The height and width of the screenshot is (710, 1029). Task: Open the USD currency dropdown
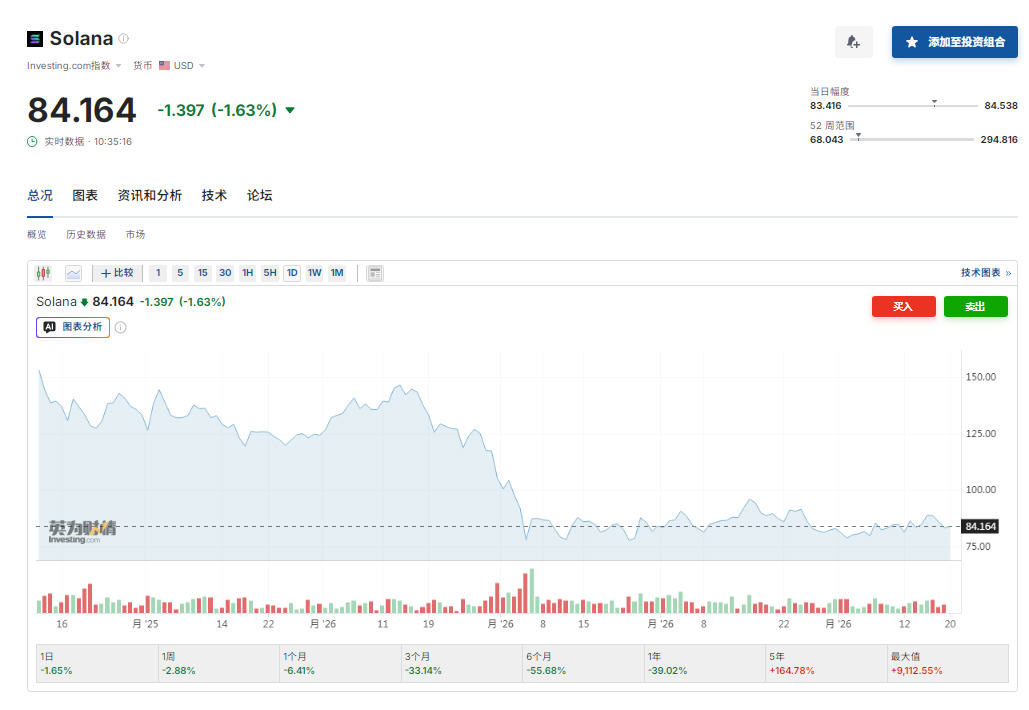click(189, 66)
